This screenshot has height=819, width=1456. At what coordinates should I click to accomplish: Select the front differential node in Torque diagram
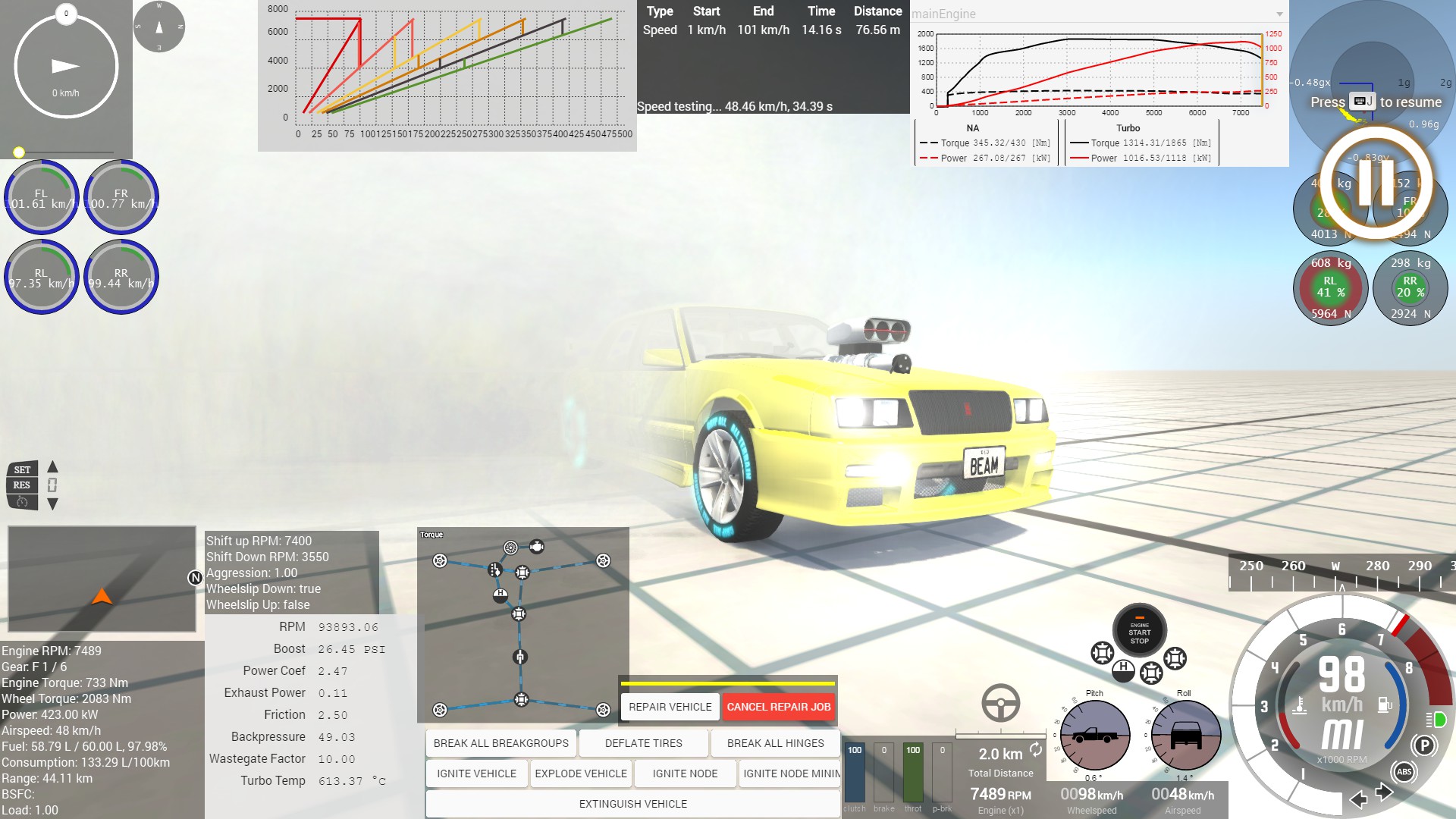coord(522,573)
